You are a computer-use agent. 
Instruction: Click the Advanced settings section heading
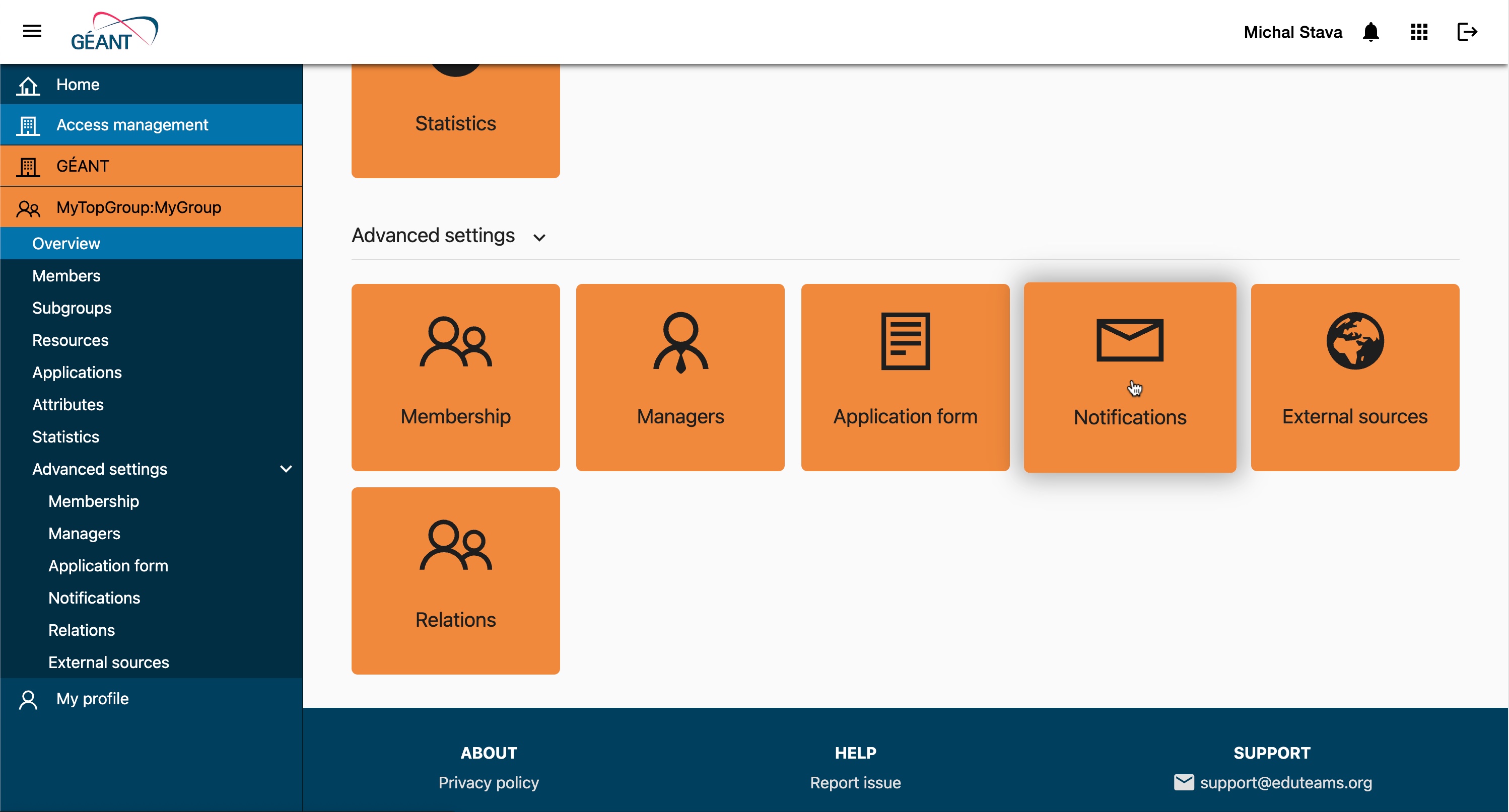(x=433, y=236)
